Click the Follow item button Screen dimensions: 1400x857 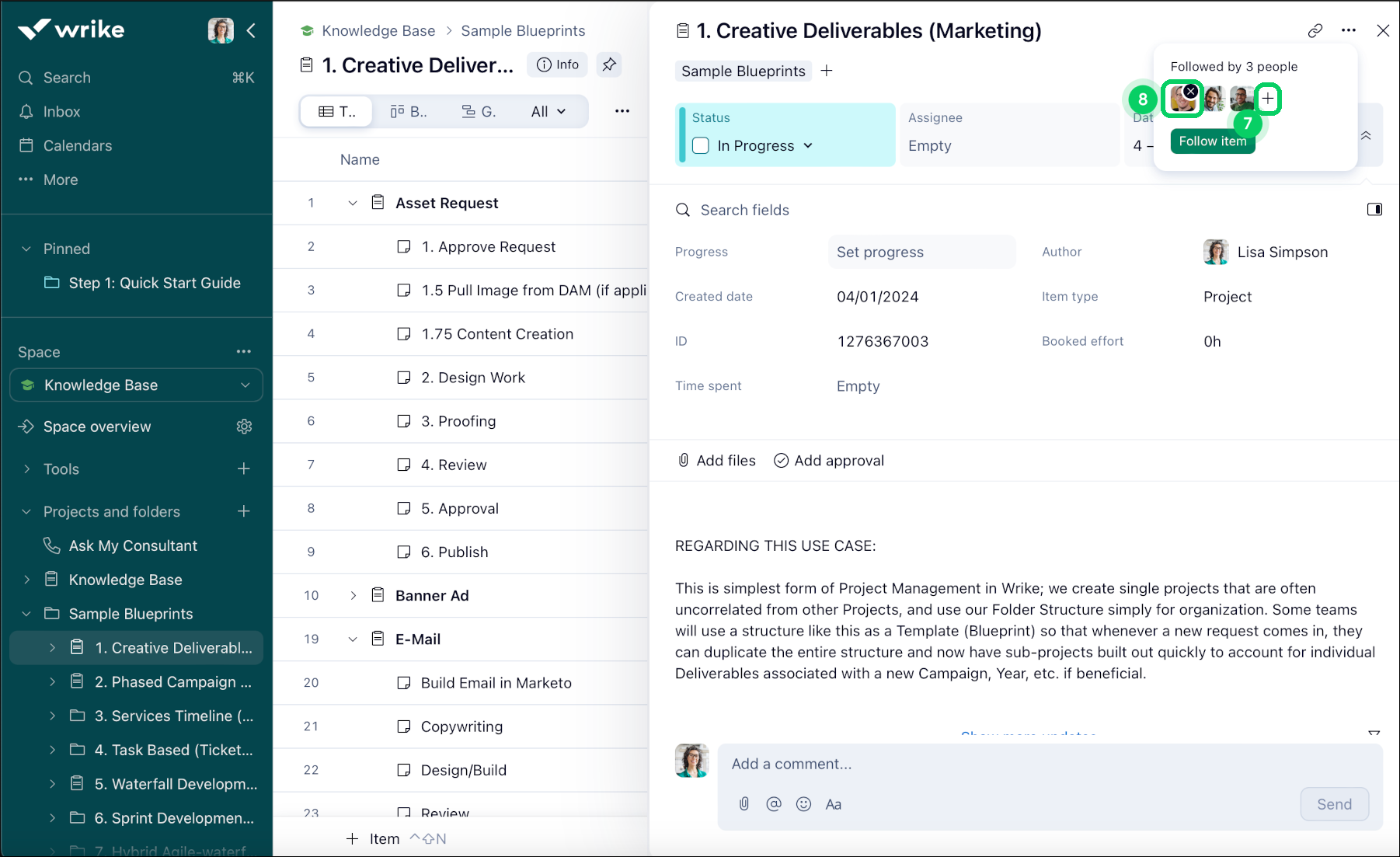click(1212, 141)
